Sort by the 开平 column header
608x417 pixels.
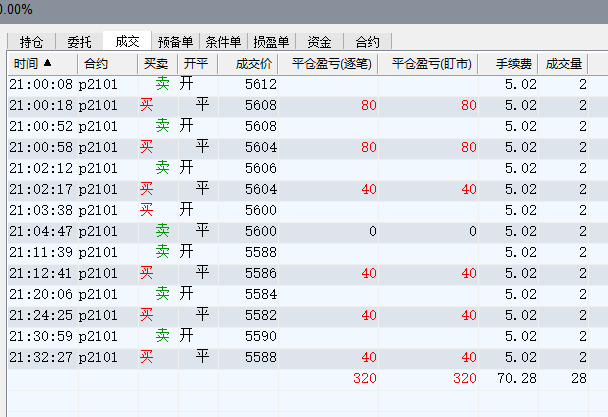198,64
